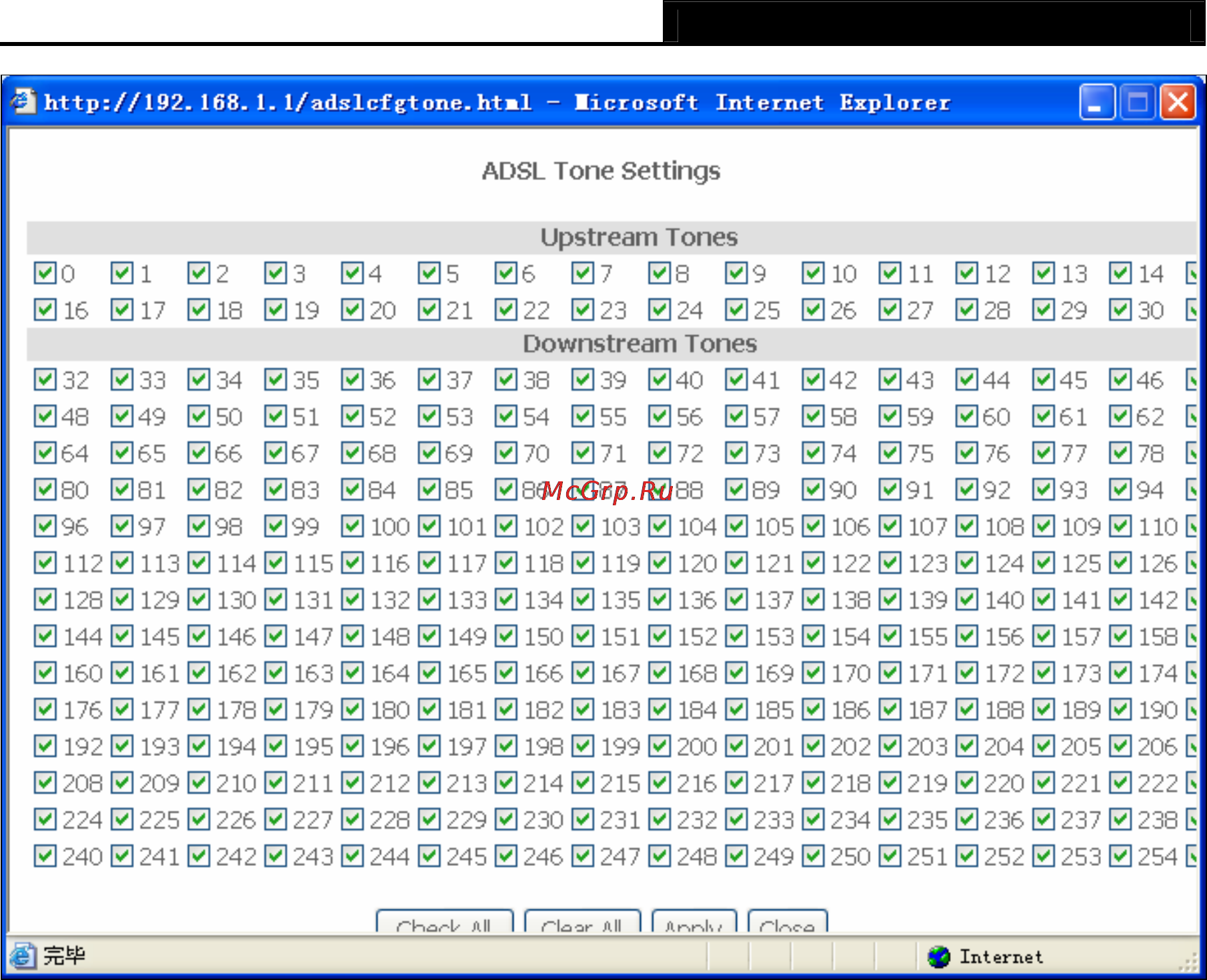Uncheck downstream tone 247 checkbox
The height and width of the screenshot is (980, 1207).
tap(583, 856)
